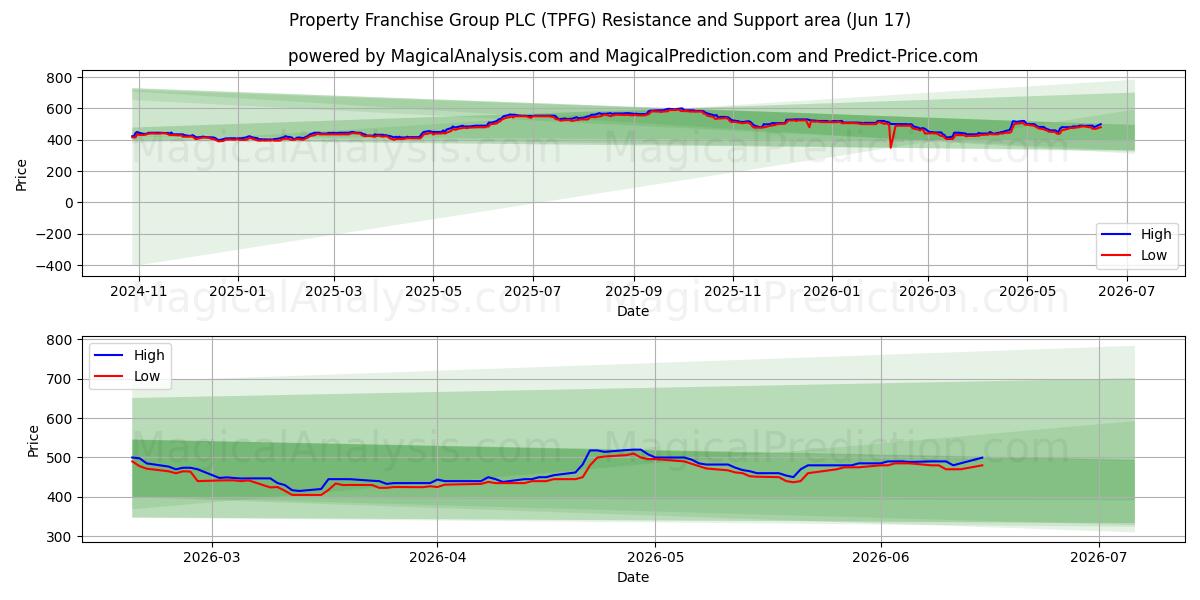Click the top chart x-axis label 2026-05
The height and width of the screenshot is (600, 1200).
[1027, 291]
